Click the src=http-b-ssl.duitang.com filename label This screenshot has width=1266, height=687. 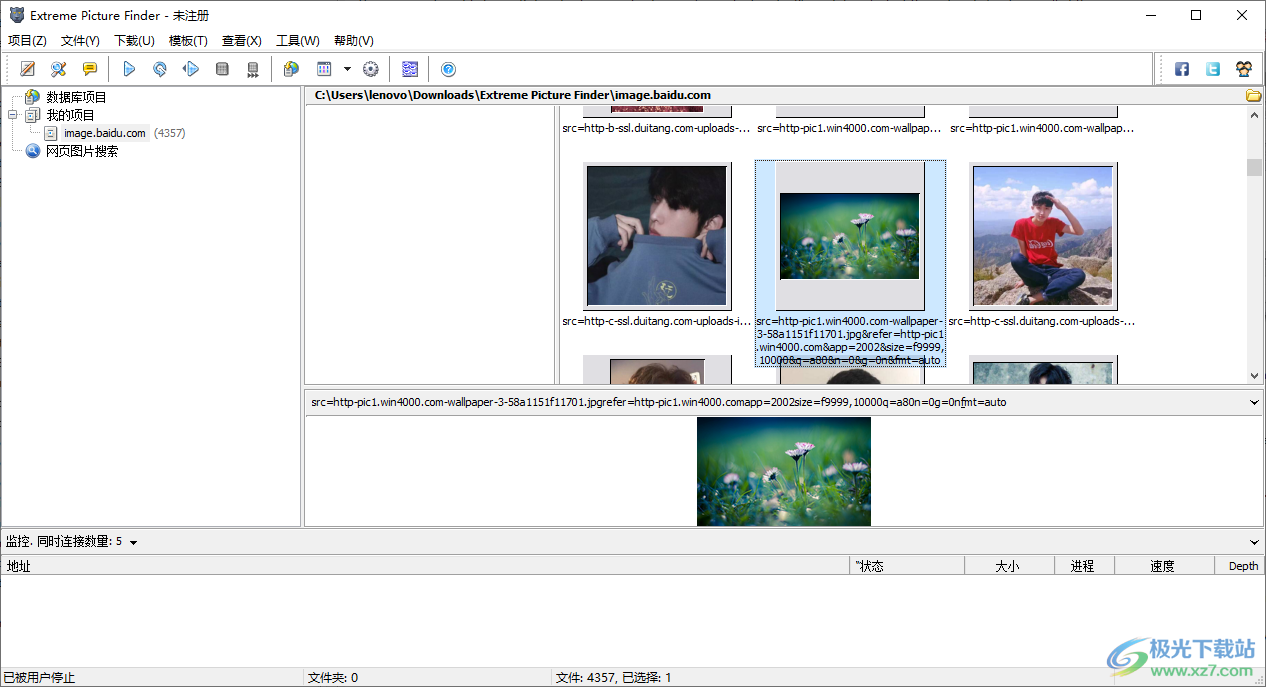[656, 128]
